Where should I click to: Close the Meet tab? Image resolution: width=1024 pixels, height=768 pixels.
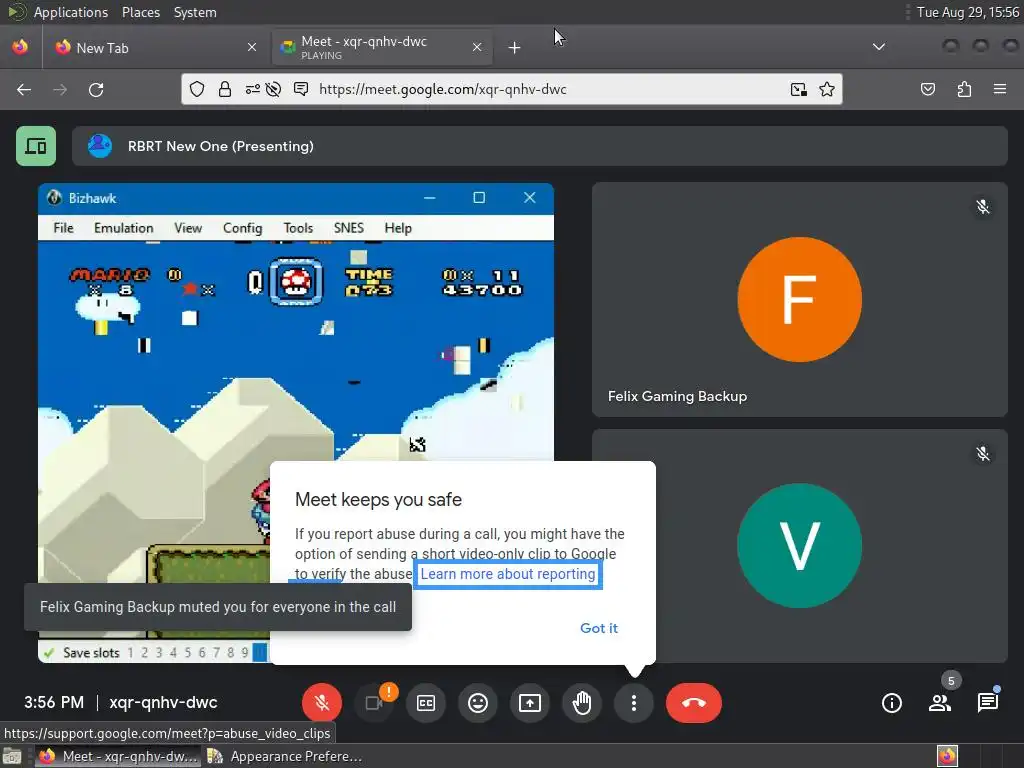click(x=477, y=47)
